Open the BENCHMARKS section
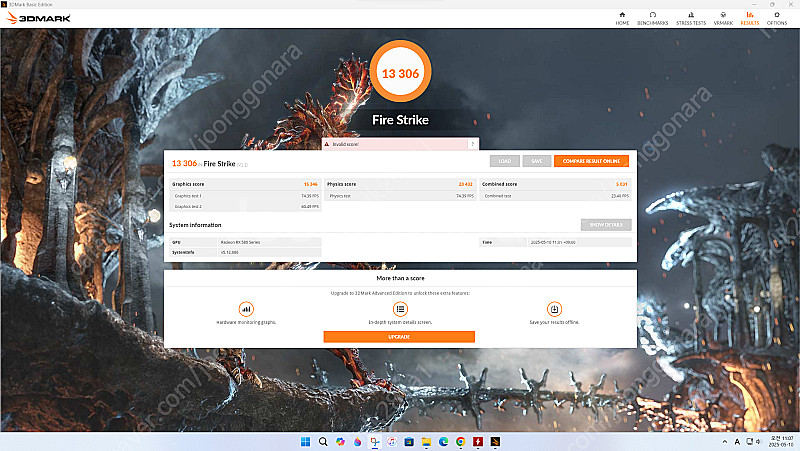This screenshot has width=800, height=451. 653,18
